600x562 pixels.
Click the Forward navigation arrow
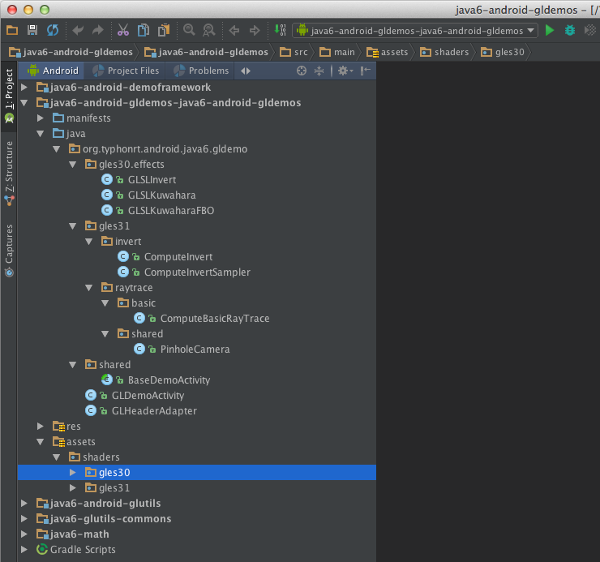pos(254,30)
